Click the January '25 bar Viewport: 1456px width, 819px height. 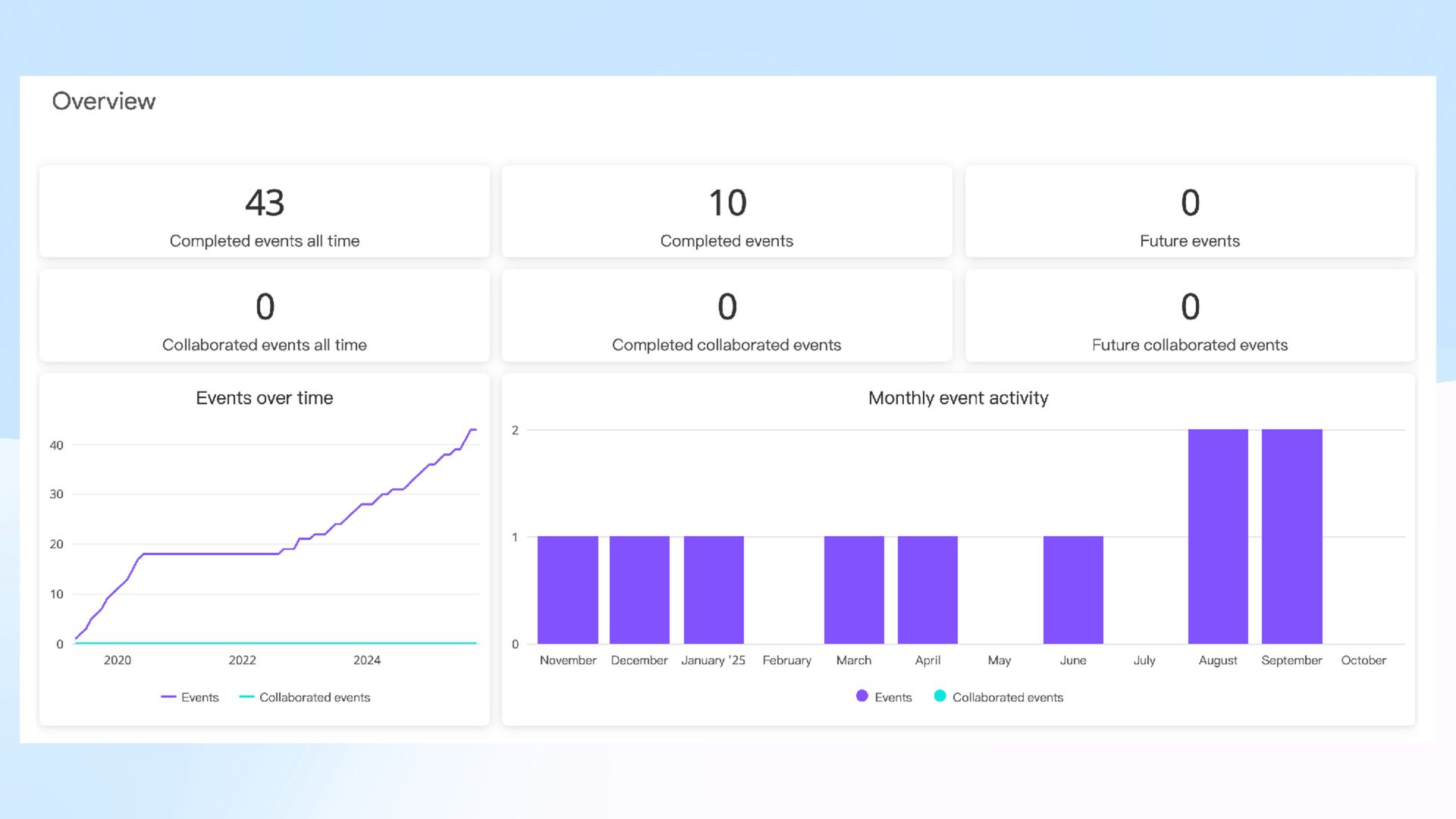(x=714, y=590)
